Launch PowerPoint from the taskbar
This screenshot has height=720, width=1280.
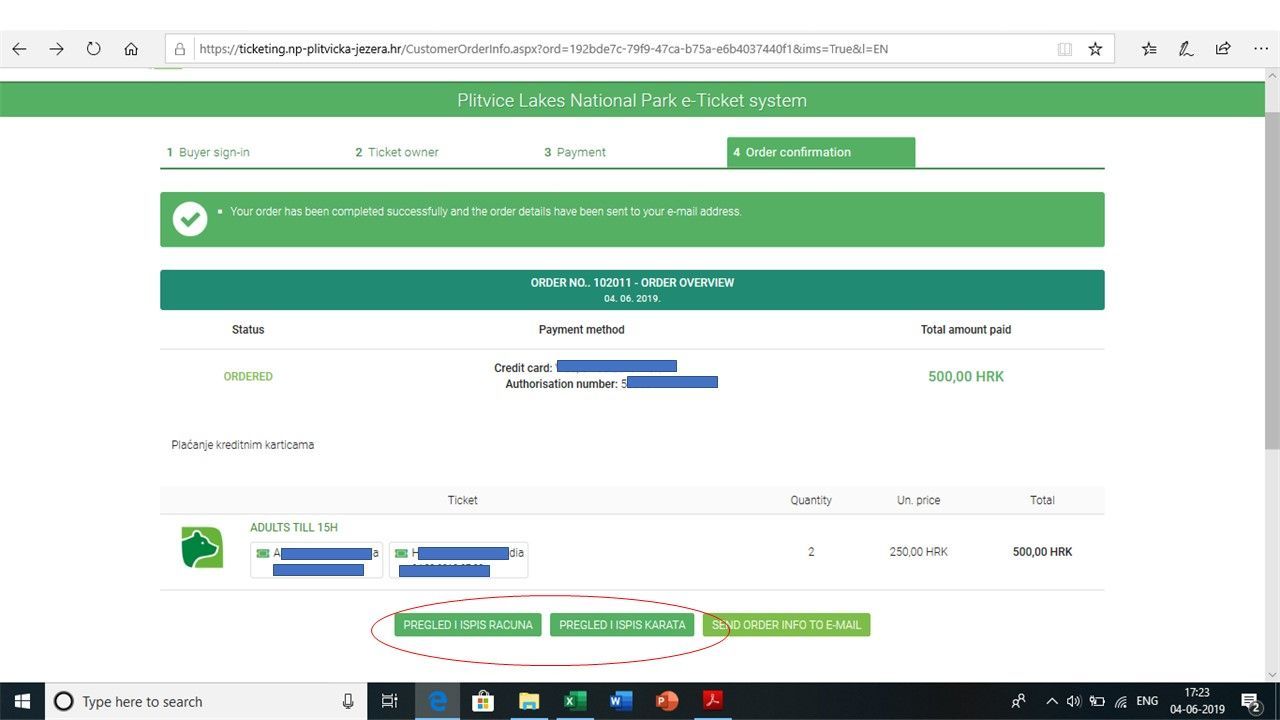pos(666,701)
